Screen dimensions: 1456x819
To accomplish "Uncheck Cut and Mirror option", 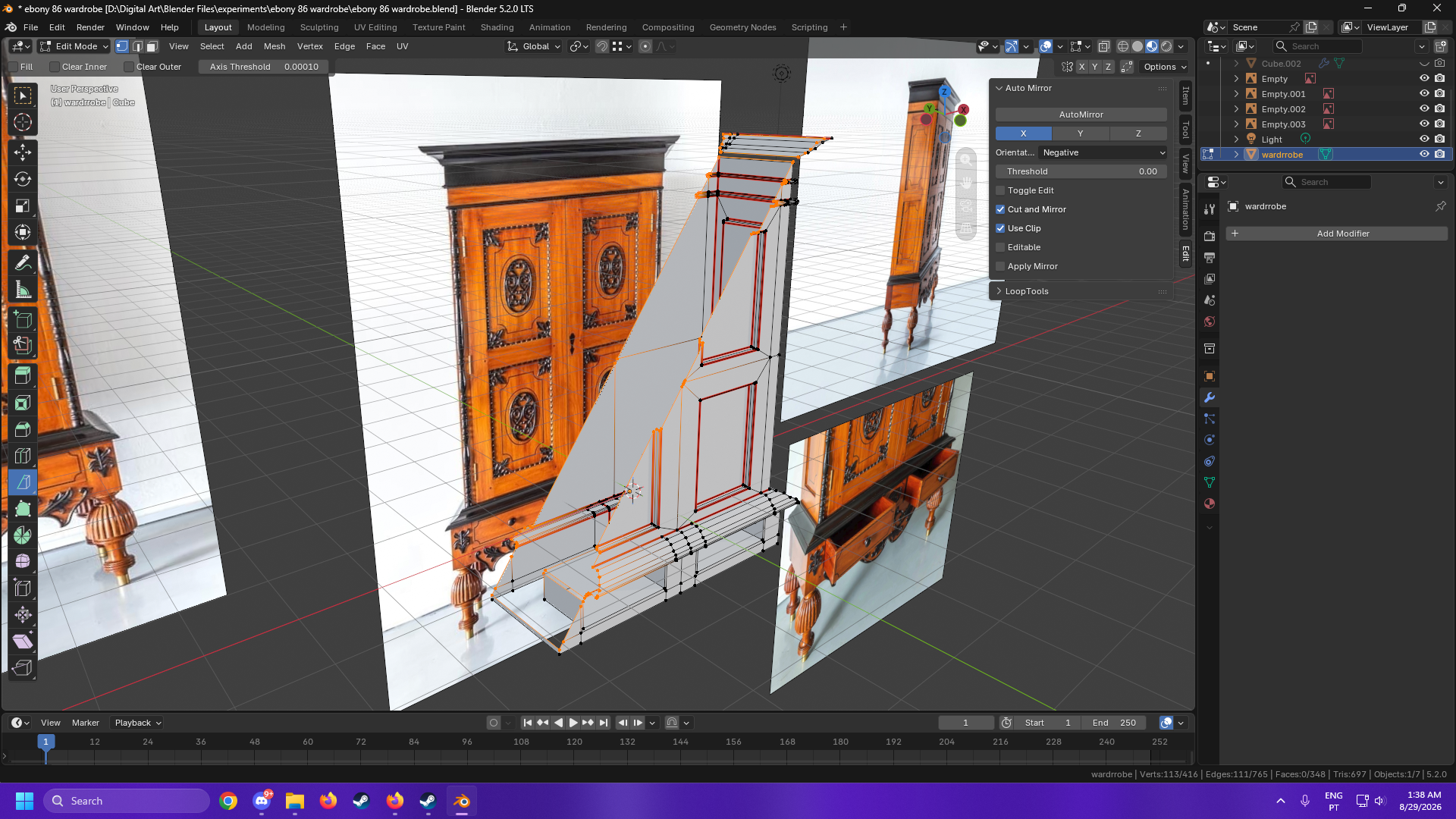I will pos(1000,209).
